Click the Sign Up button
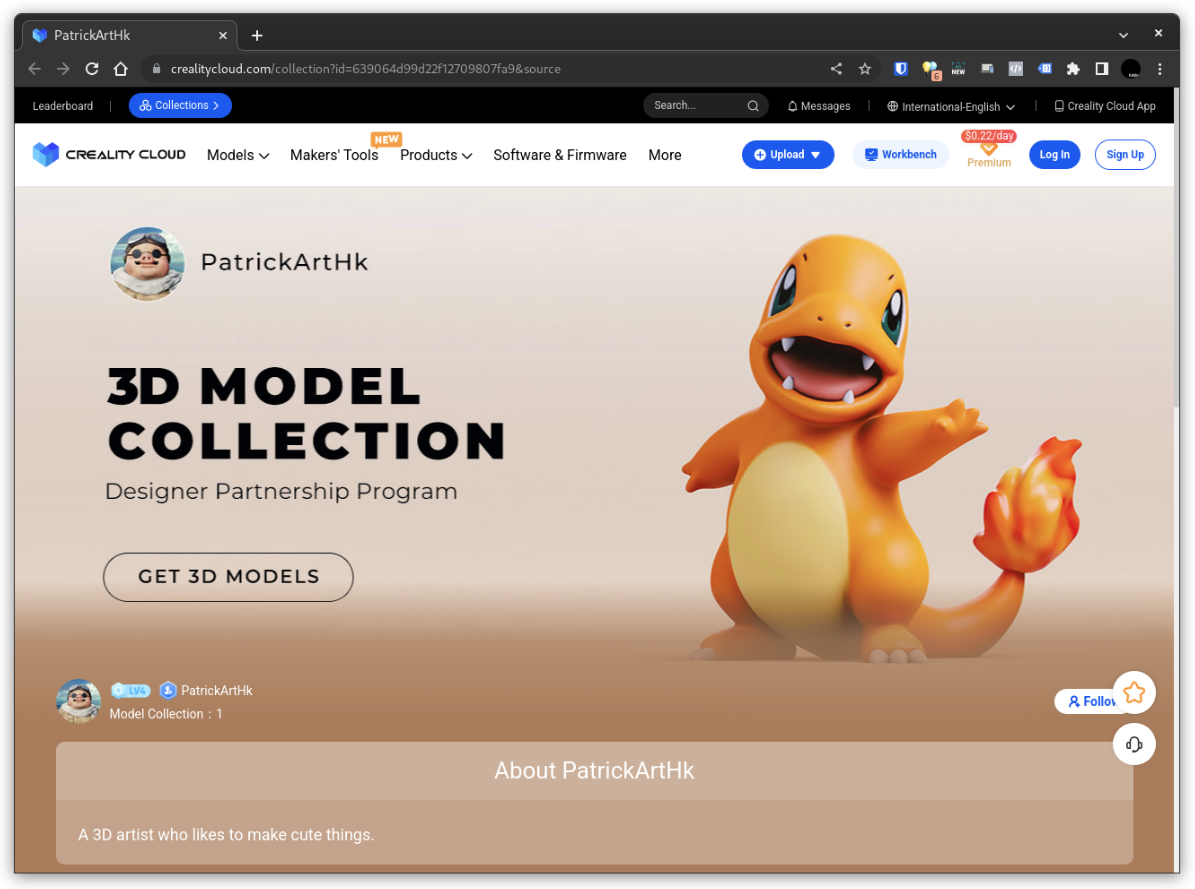Screen dimensions: 1195x889 pos(1125,154)
